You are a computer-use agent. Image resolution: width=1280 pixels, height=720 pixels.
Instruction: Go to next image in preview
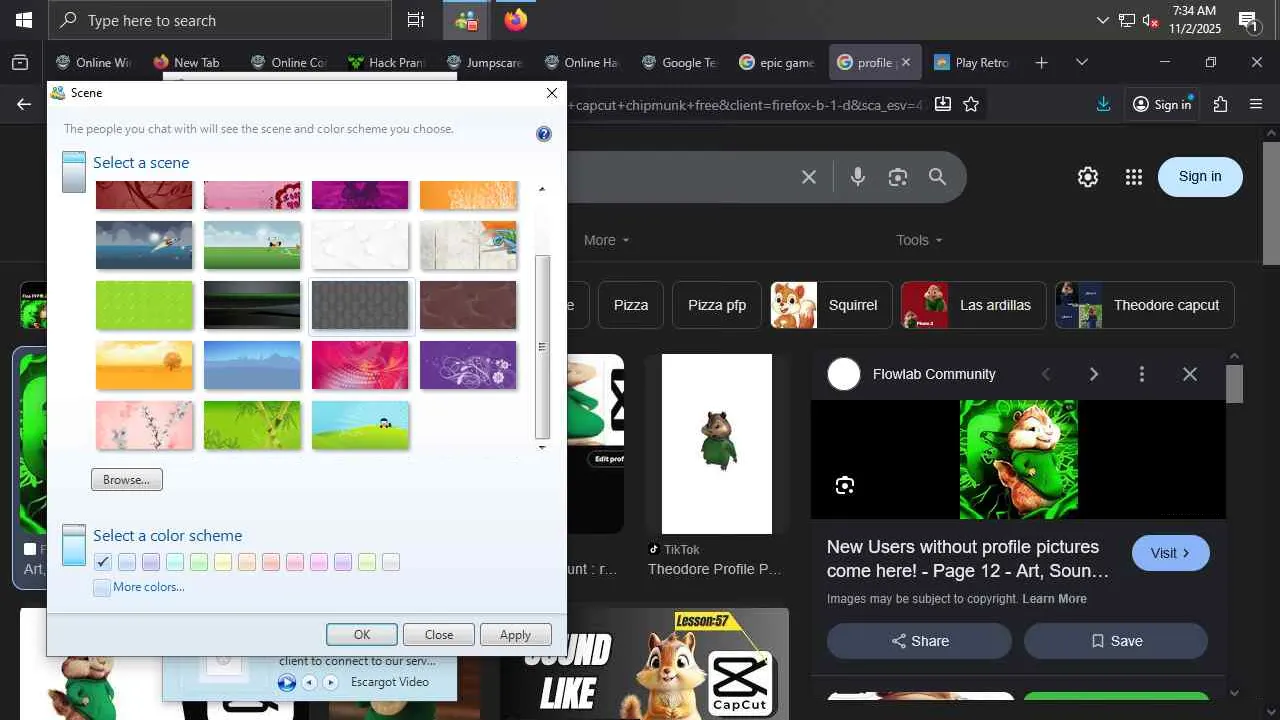pos(1094,374)
